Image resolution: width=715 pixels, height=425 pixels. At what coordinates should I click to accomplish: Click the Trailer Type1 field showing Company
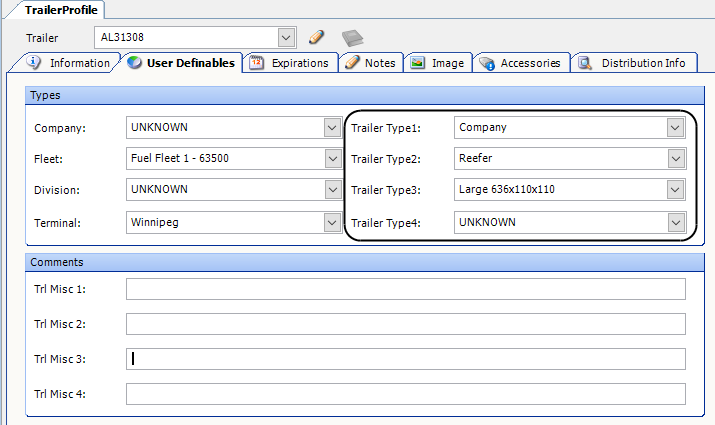pyautogui.click(x=570, y=128)
